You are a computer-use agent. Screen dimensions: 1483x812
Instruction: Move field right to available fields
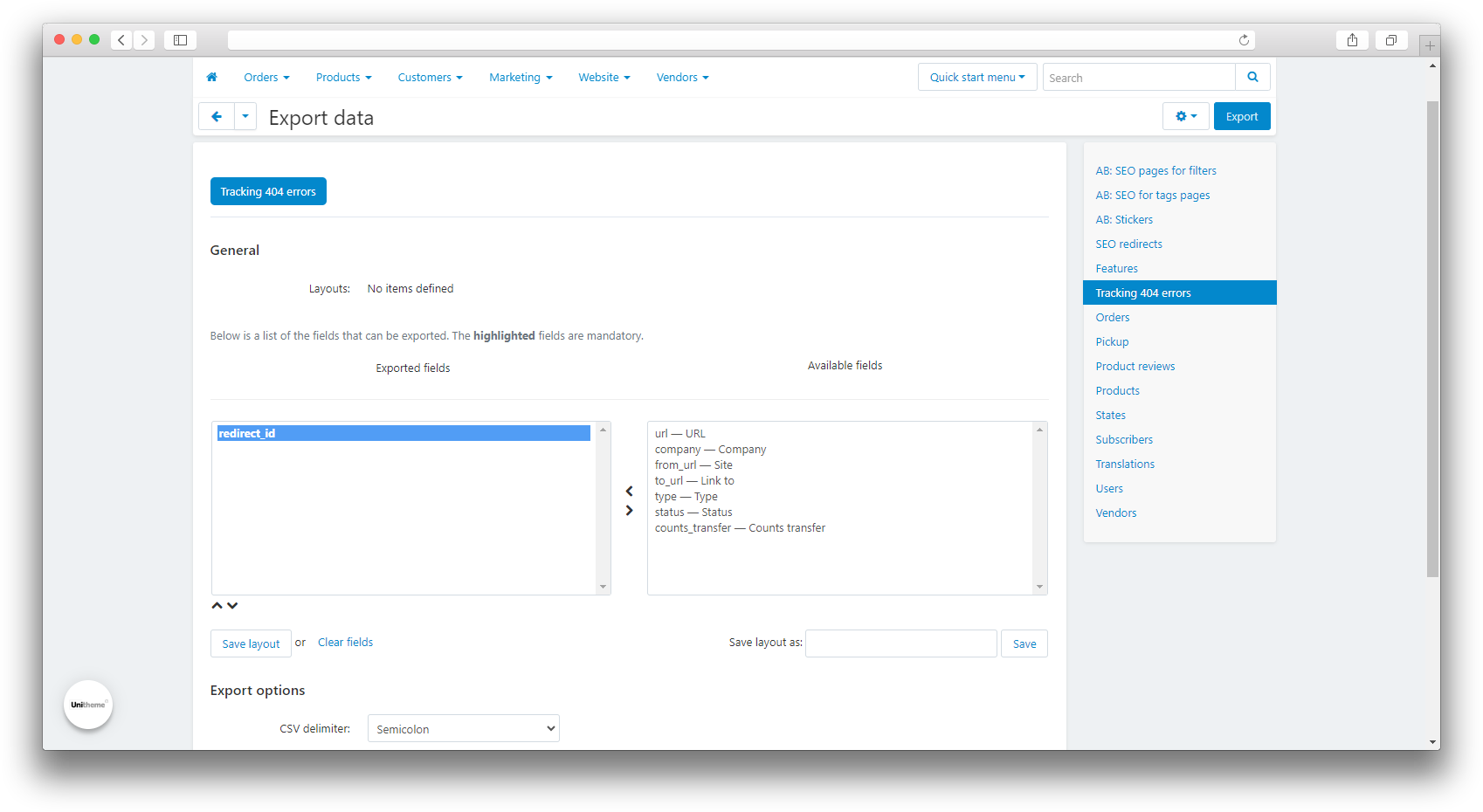[x=629, y=511]
